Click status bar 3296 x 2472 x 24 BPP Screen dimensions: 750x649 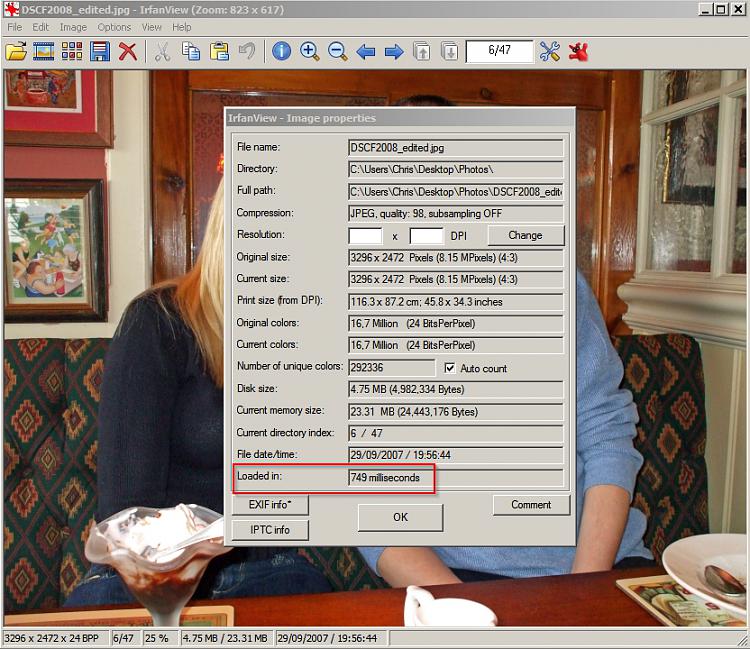pyautogui.click(x=55, y=638)
